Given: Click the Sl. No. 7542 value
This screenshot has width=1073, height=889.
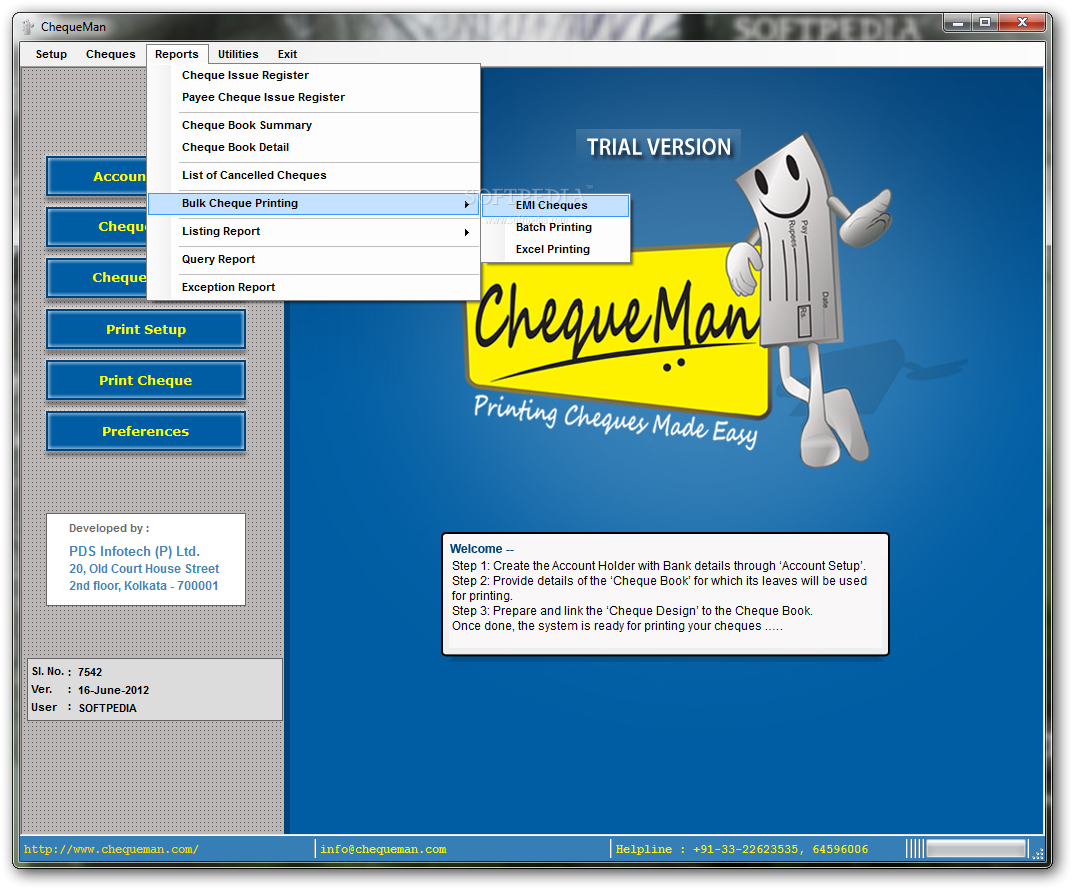Looking at the screenshot, I should [90, 672].
